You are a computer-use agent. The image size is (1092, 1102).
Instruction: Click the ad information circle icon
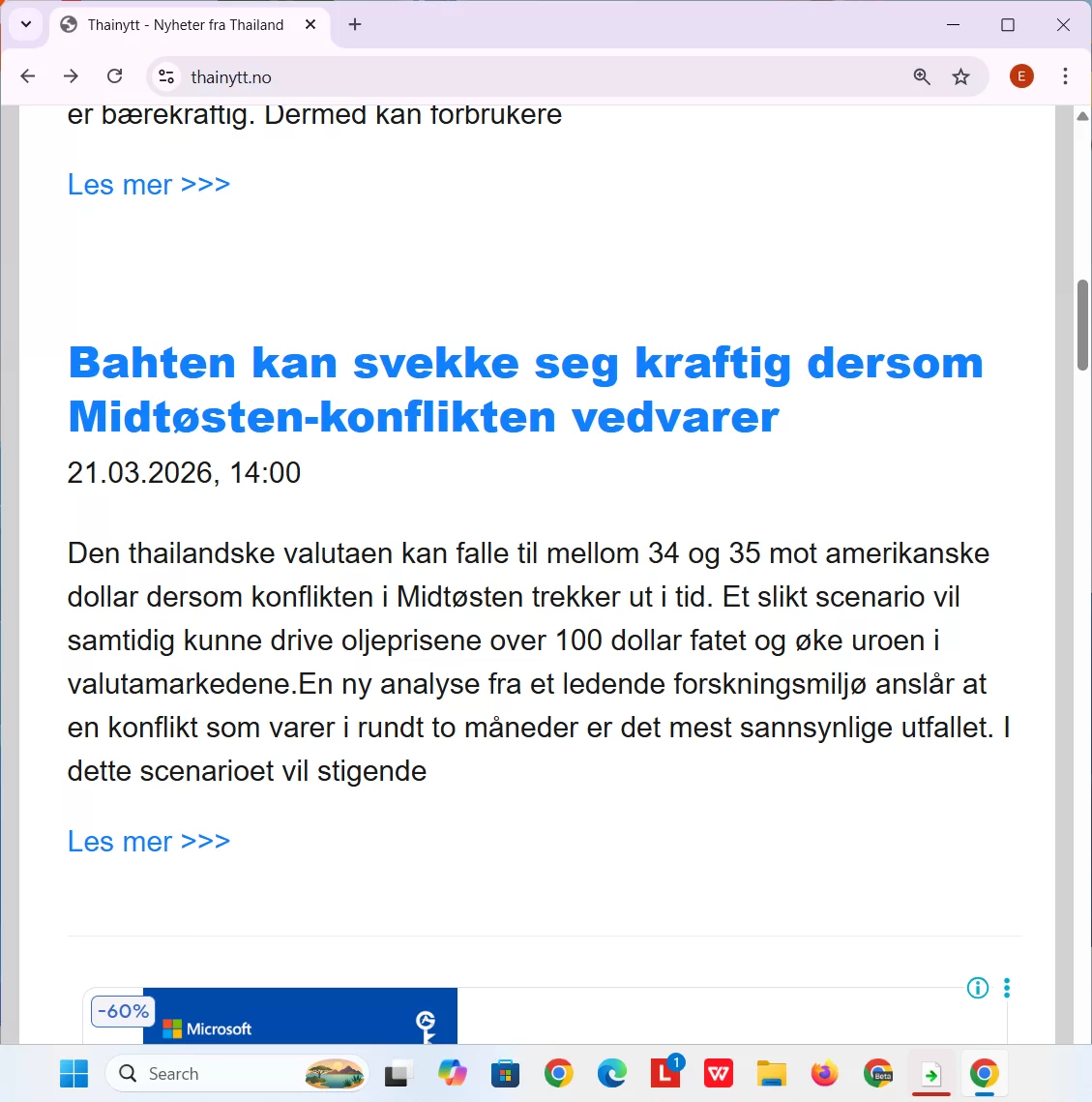tap(977, 988)
